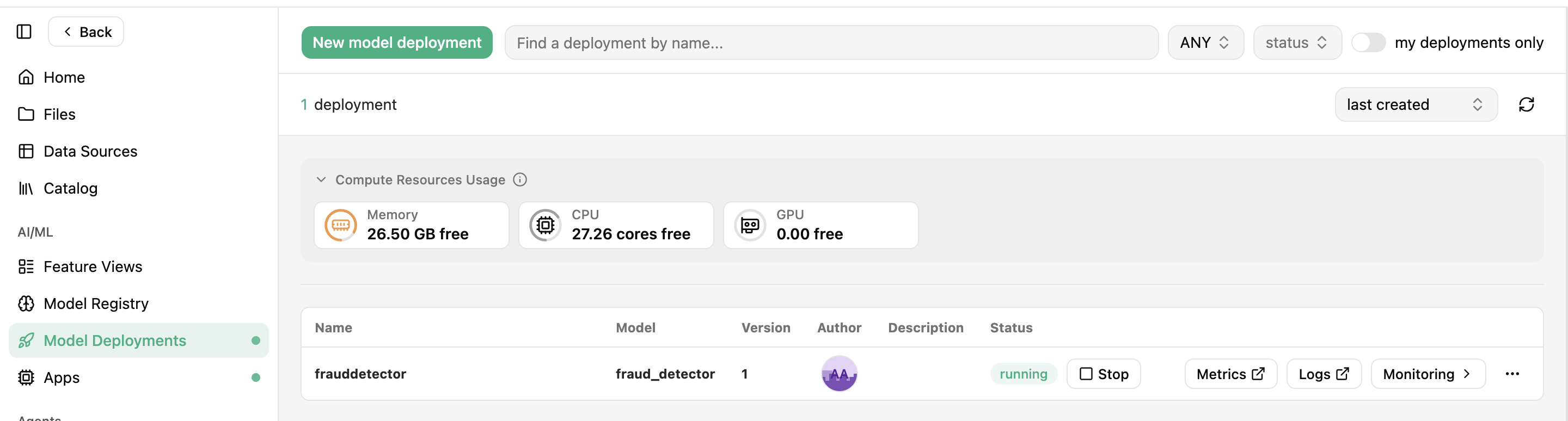Select Model Deployments in sidebar
This screenshot has height=421, width=1568.
click(x=139, y=340)
